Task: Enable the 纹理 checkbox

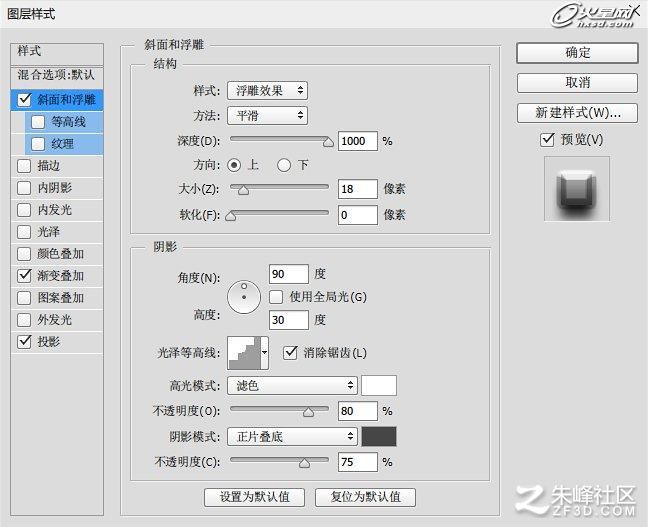Action: pyautogui.click(x=38, y=143)
